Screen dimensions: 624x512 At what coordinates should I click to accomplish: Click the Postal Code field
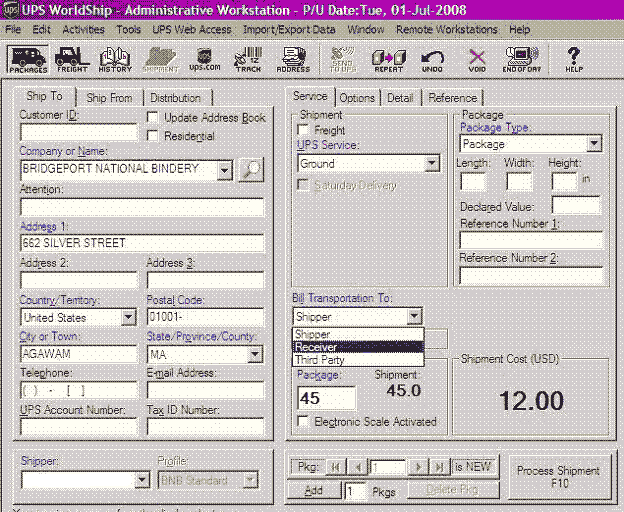pos(205,317)
